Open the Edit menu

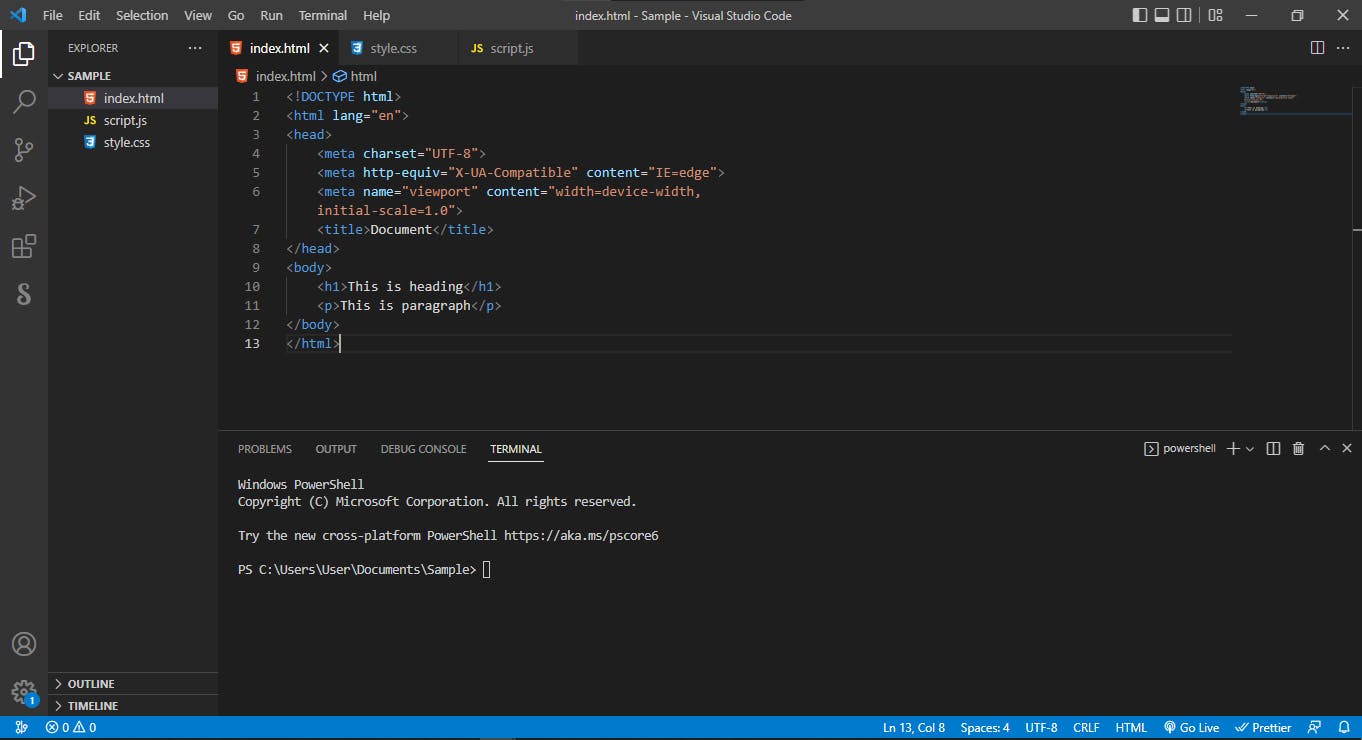pyautogui.click(x=89, y=15)
